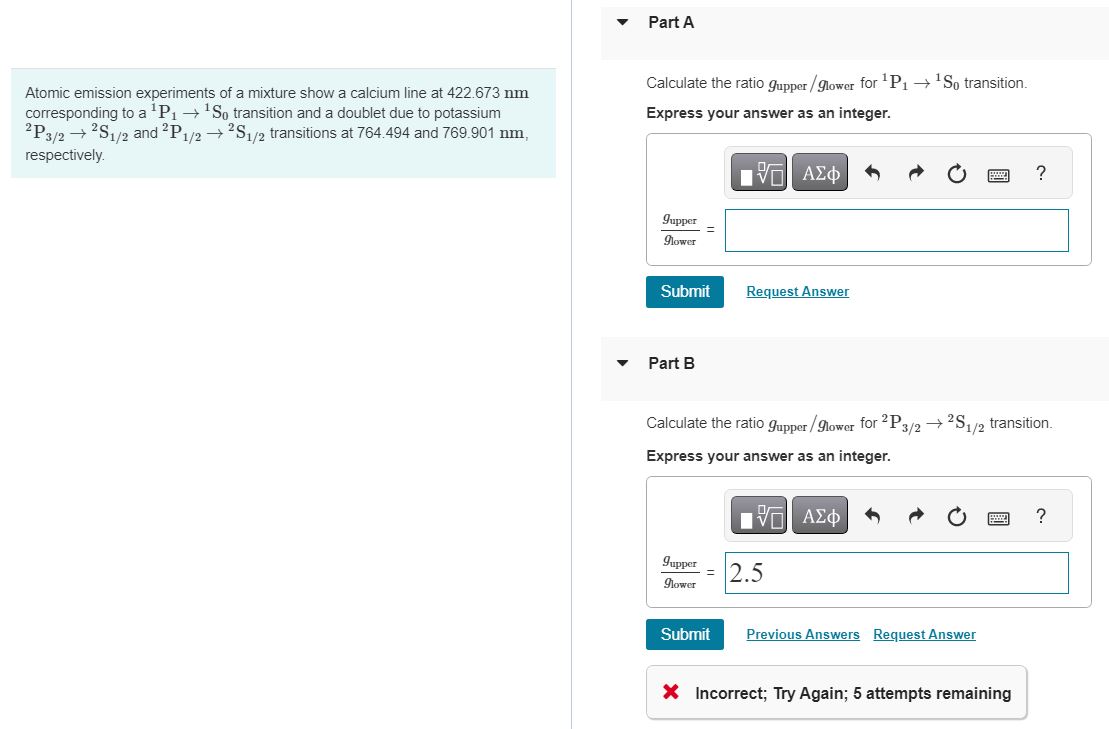Collapse the Part B section

point(621,363)
